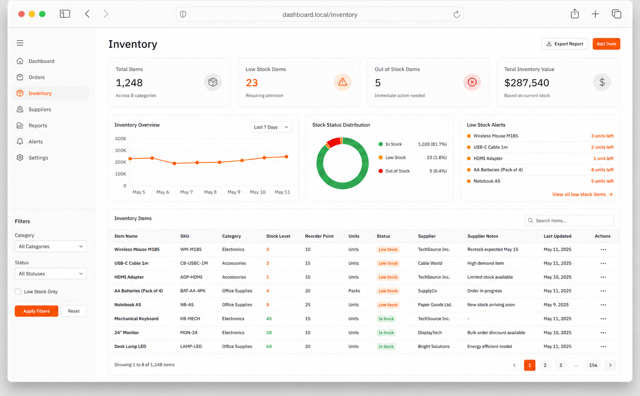Viewport: 640px width, 396px height.
Task: Open actions menu for 24" Monitor row
Action: tap(603, 333)
